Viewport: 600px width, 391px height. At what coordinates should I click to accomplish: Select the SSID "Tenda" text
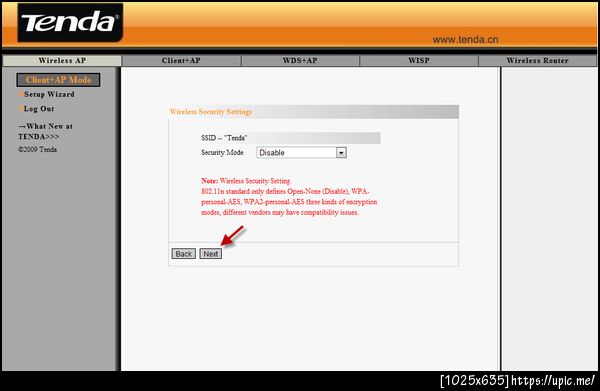pyautogui.click(x=224, y=138)
